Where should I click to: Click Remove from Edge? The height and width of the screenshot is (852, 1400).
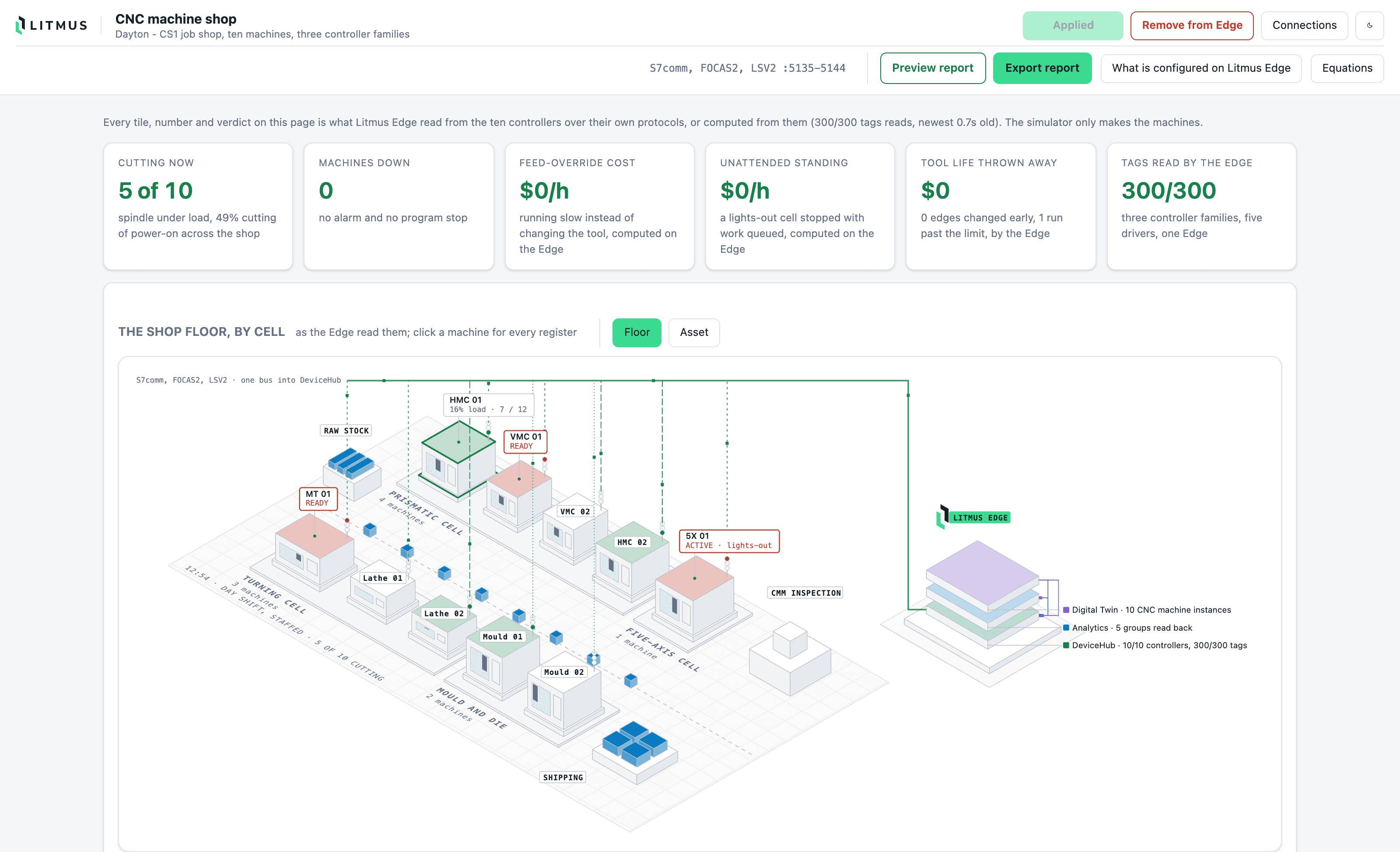pyautogui.click(x=1191, y=25)
